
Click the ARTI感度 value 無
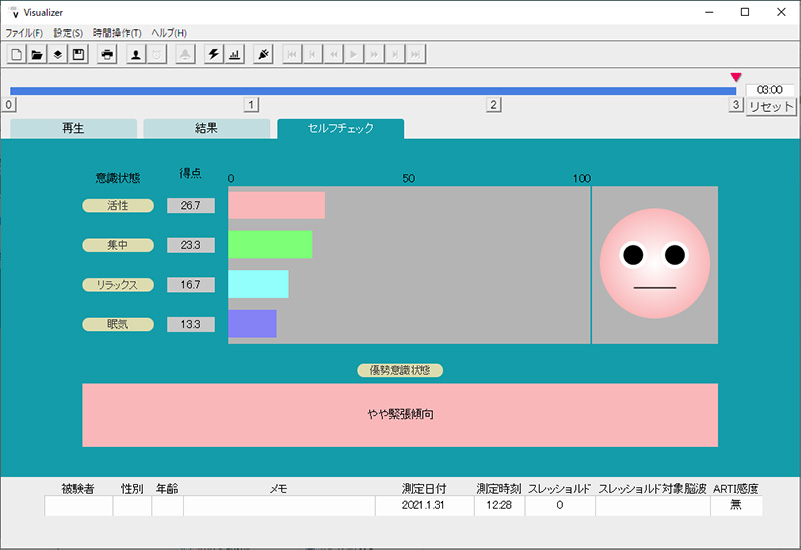click(736, 506)
